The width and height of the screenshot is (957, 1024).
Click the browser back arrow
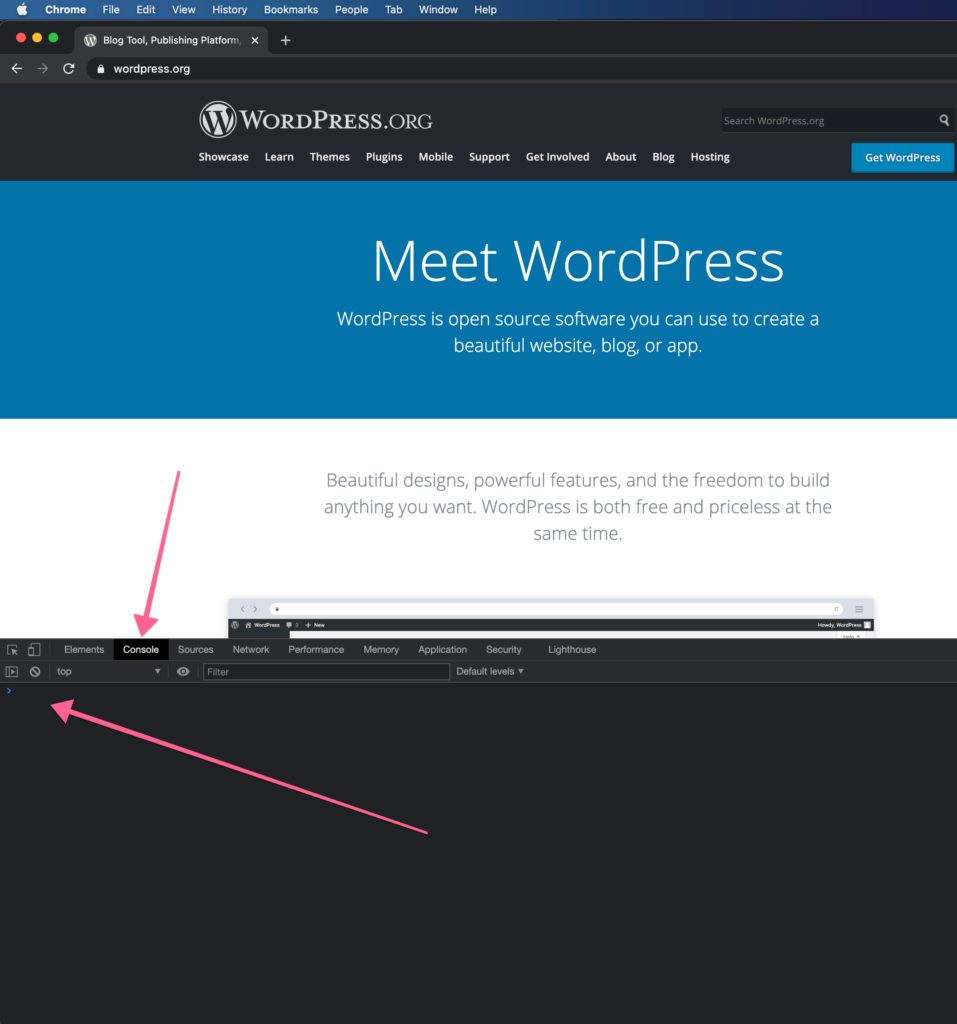[16, 69]
